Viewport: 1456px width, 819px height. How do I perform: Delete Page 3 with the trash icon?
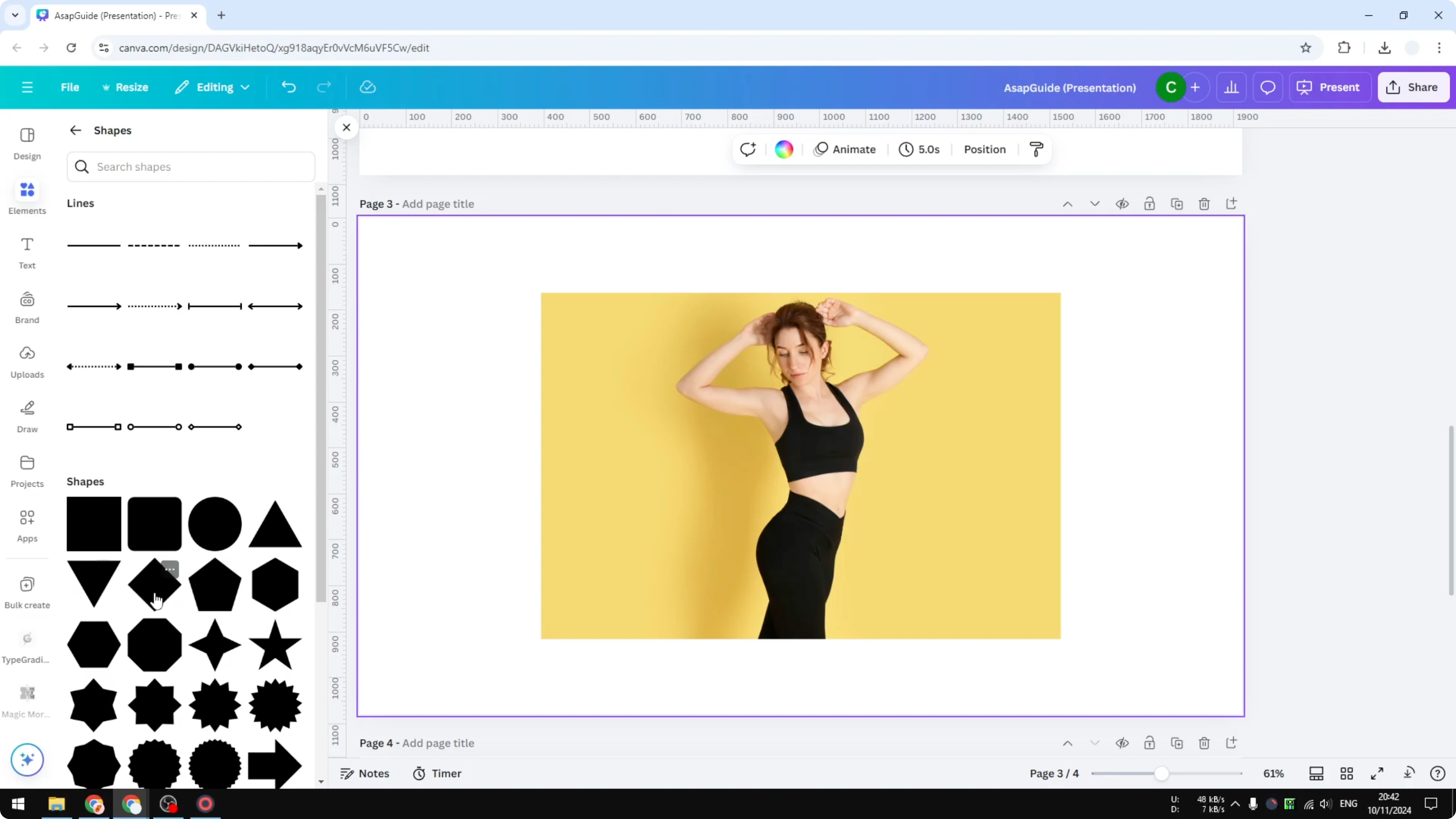1204,204
